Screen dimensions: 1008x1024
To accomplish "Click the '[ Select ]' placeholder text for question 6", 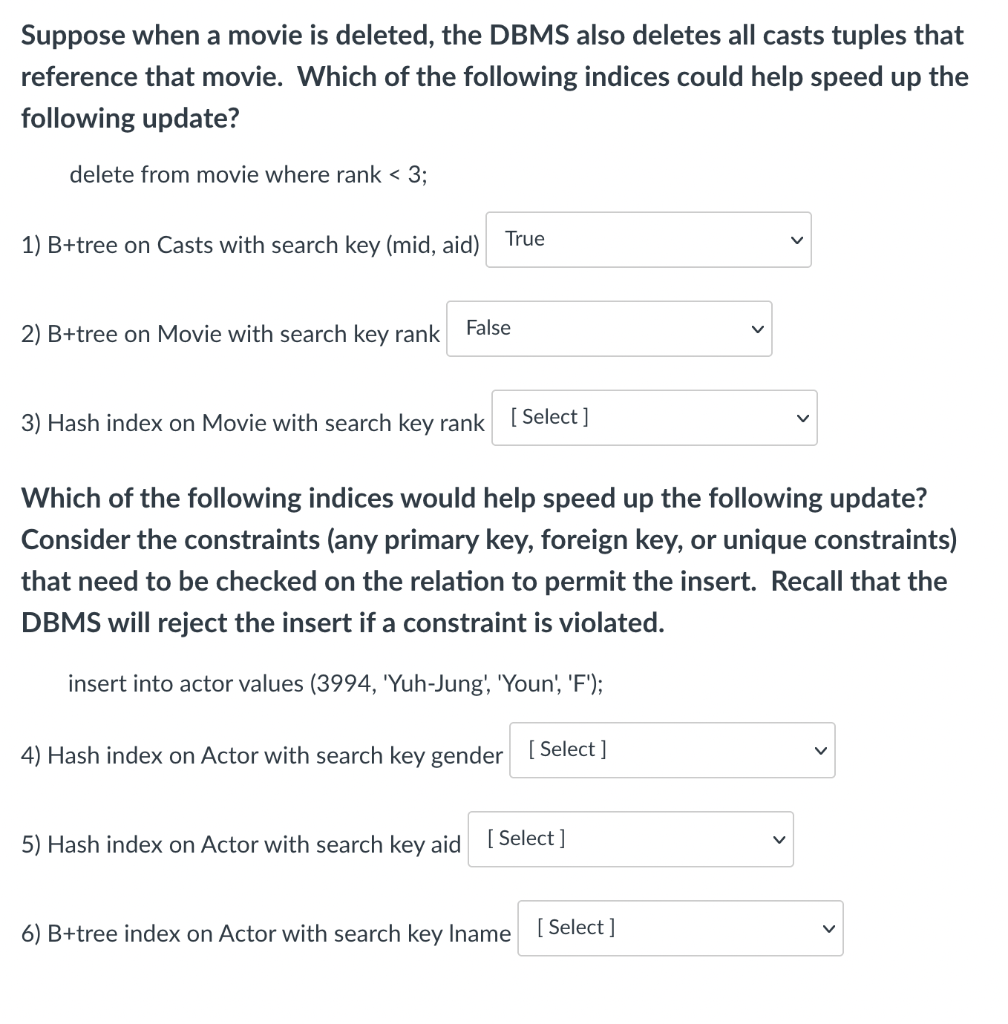I will pos(576,927).
